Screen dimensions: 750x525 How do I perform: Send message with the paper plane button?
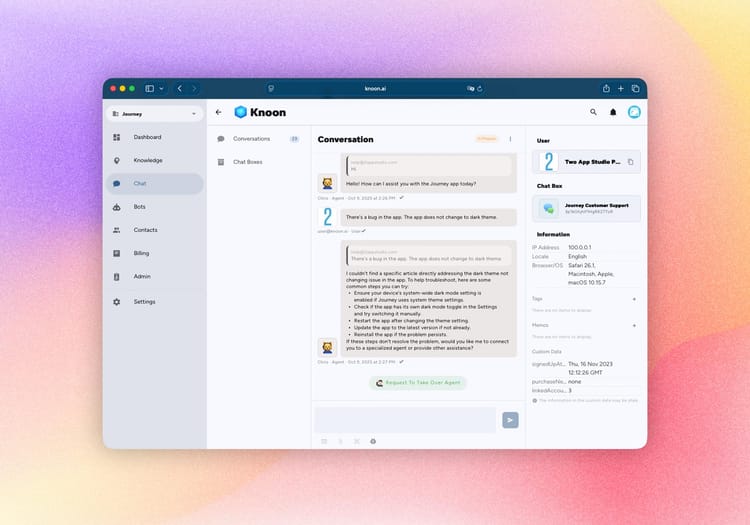(x=510, y=420)
